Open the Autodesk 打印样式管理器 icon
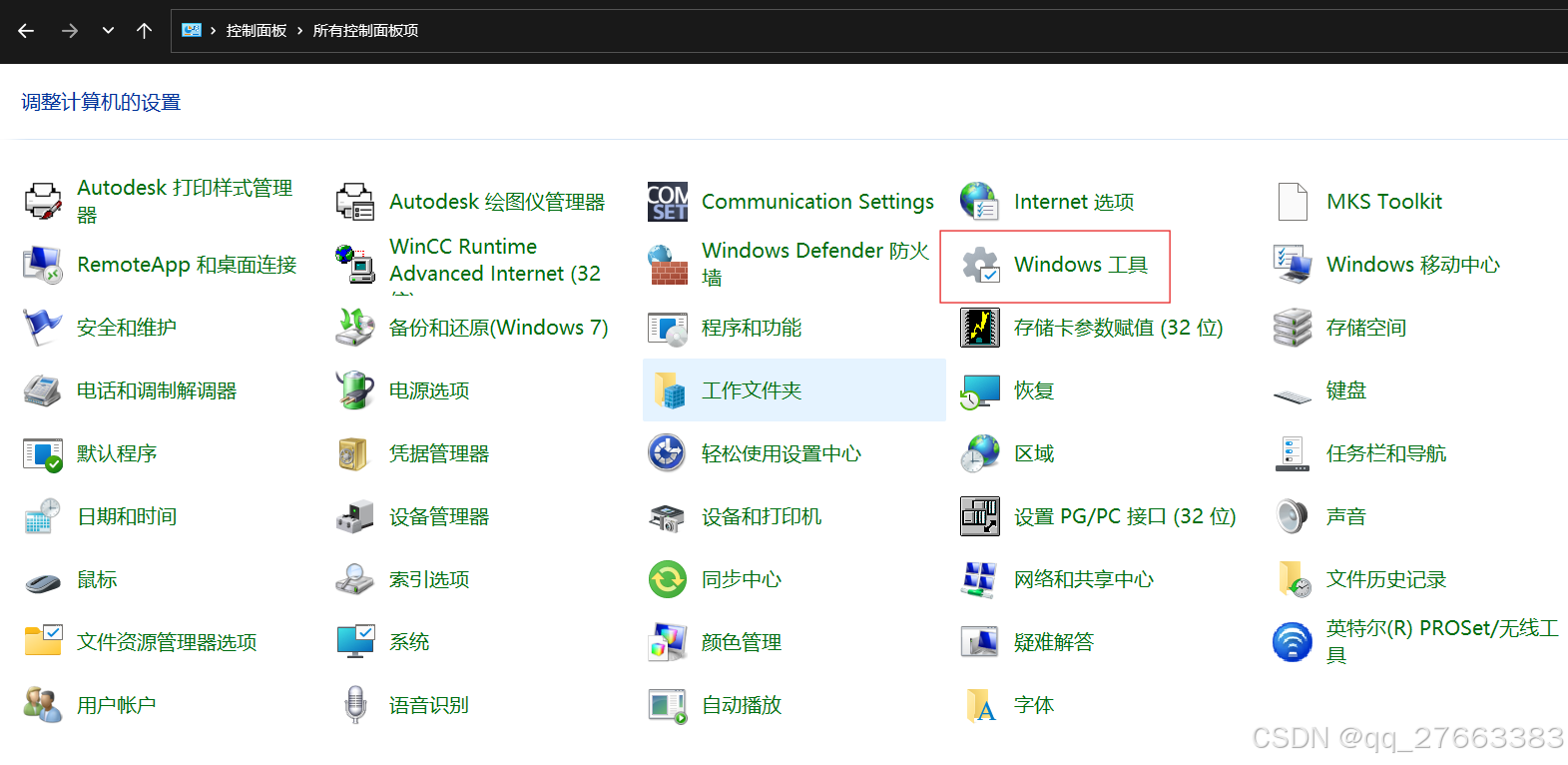 43,202
